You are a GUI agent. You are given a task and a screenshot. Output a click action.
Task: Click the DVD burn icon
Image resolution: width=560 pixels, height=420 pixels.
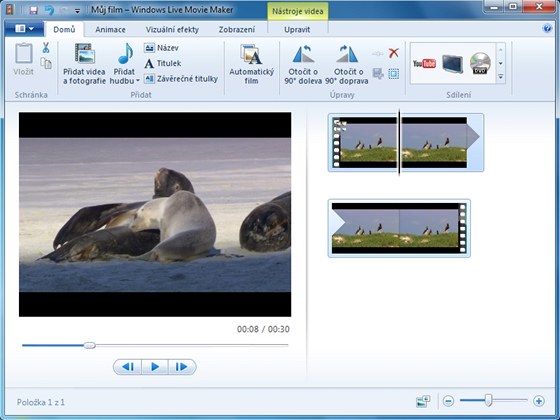click(x=480, y=63)
